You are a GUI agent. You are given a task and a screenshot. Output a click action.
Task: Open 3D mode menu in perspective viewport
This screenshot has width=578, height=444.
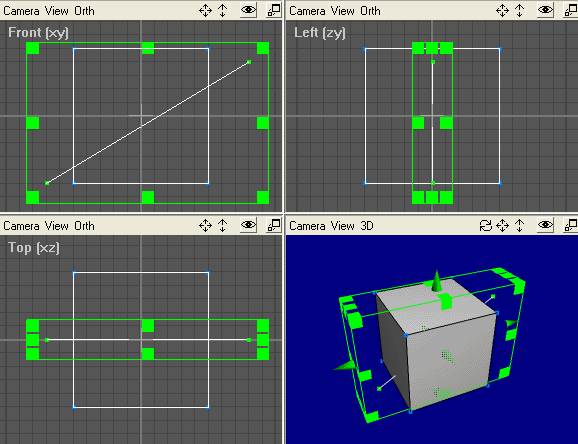click(x=367, y=226)
